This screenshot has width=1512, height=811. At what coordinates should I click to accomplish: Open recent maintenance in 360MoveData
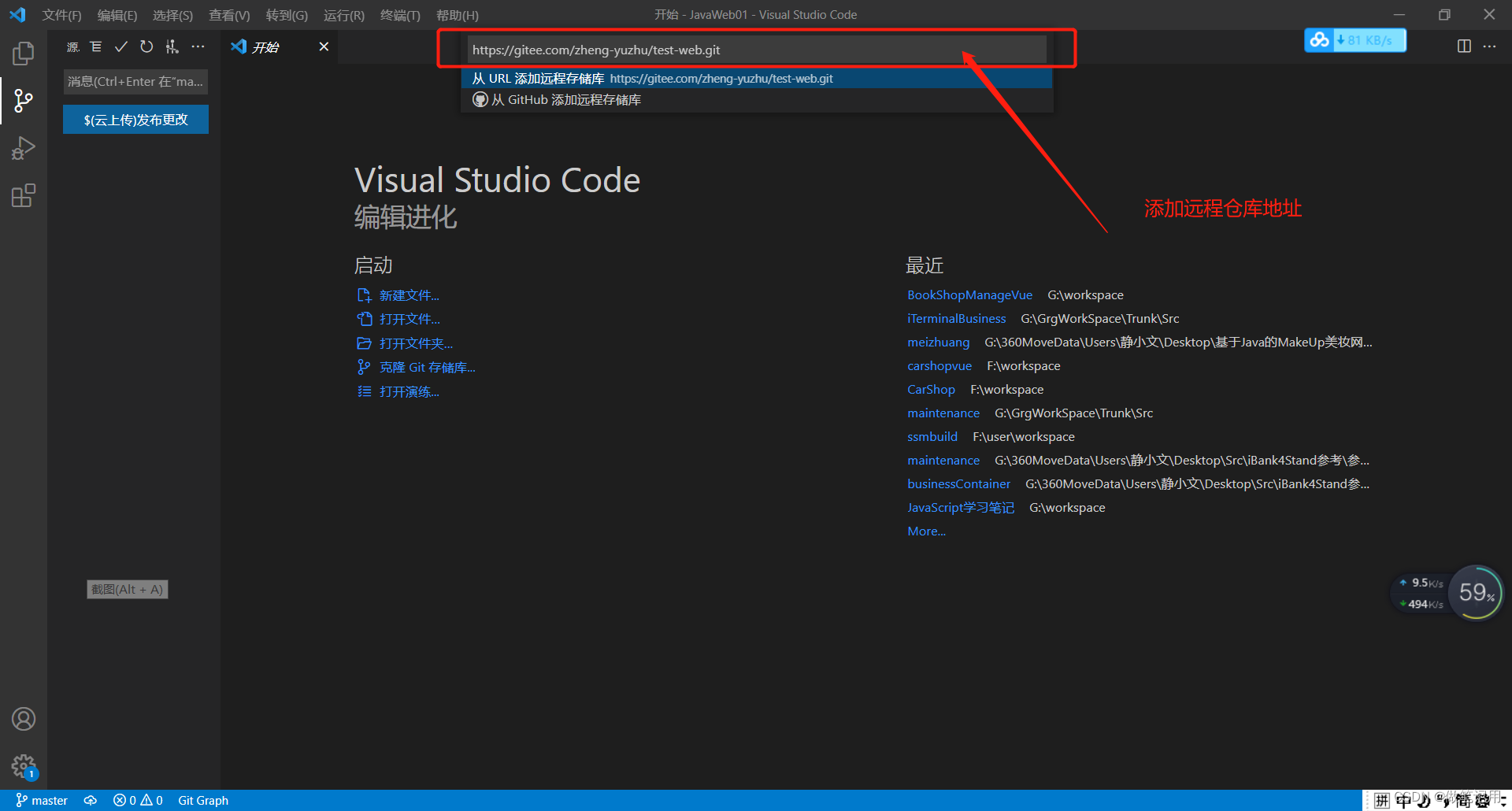(943, 461)
